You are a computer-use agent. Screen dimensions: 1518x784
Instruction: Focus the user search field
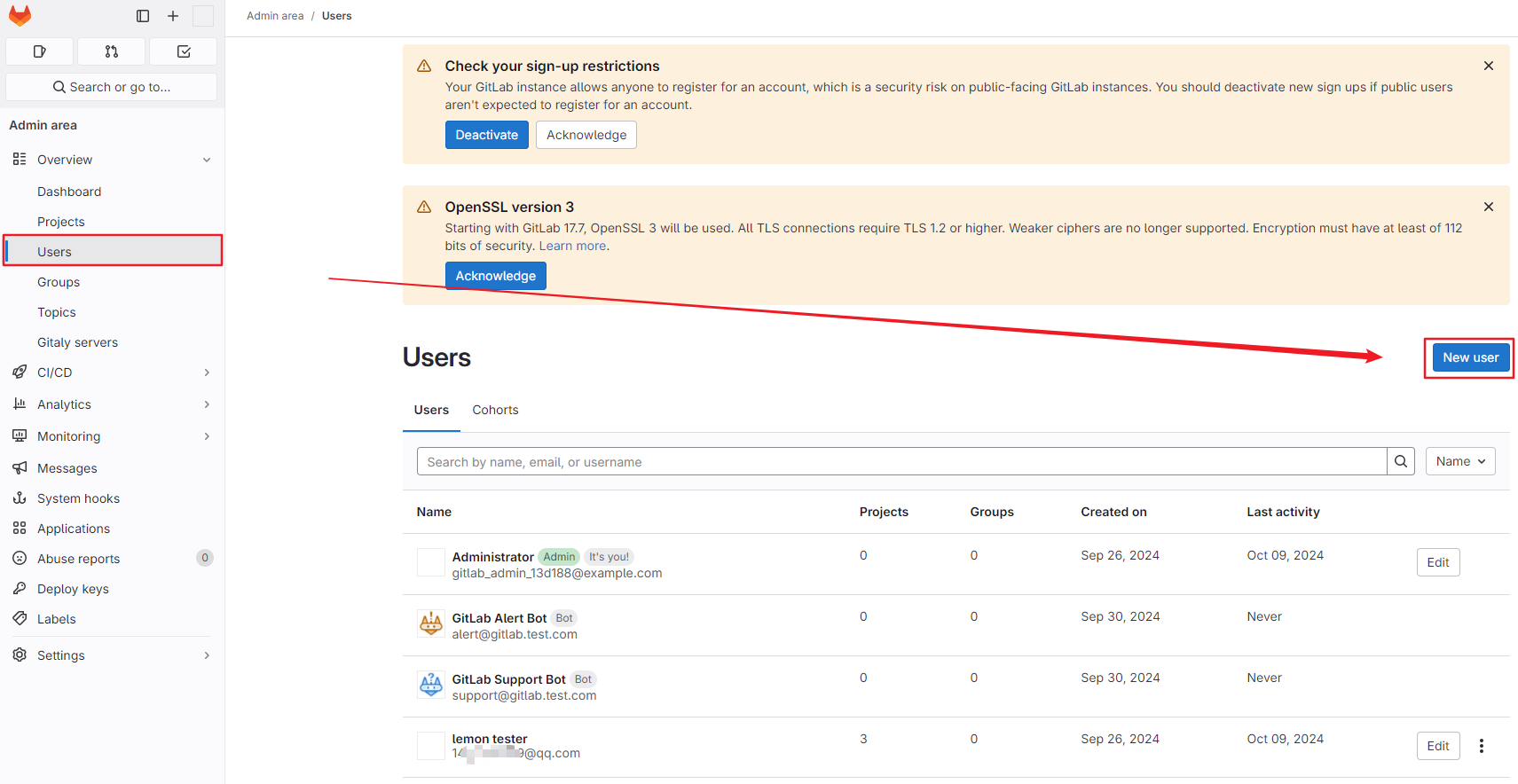(x=901, y=461)
